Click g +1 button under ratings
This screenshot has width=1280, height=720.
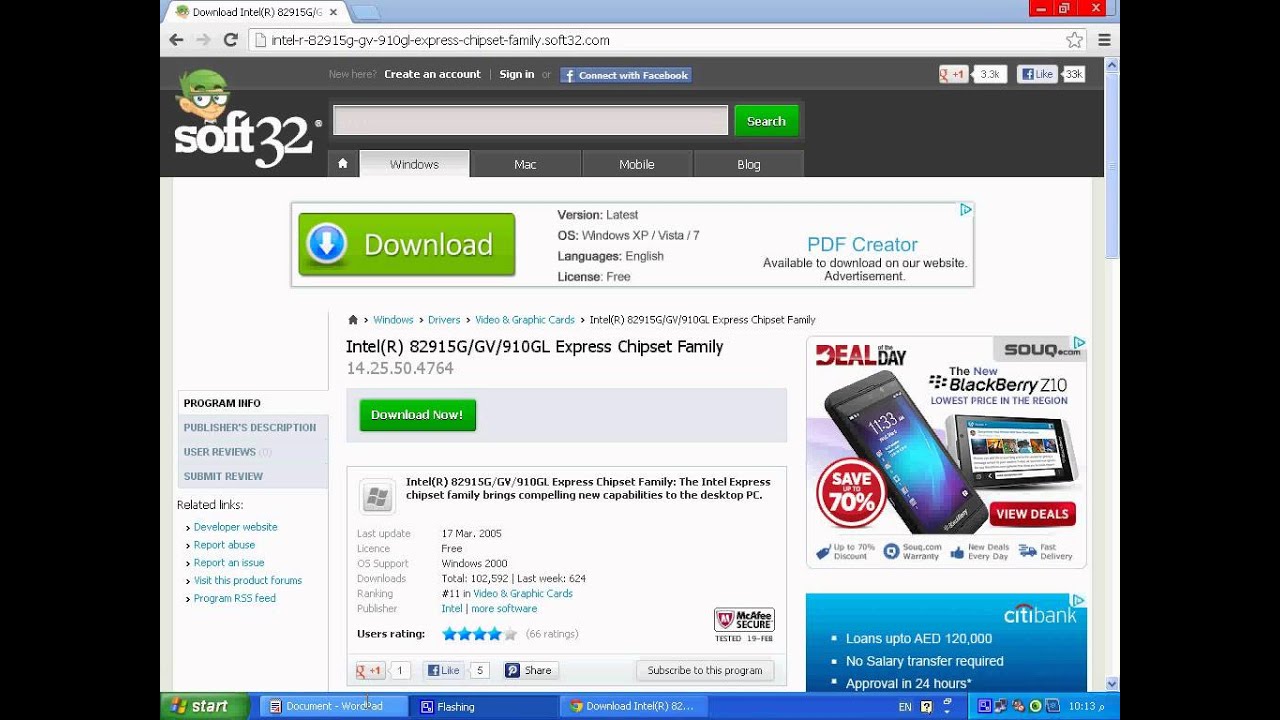point(370,671)
